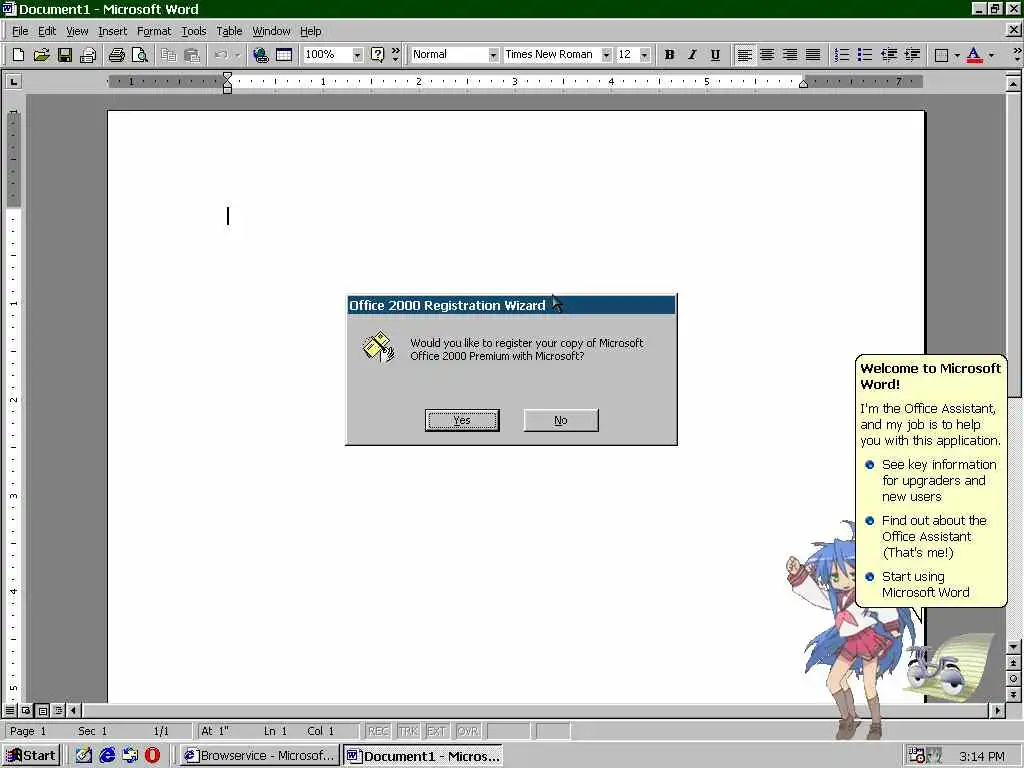
Task: Apply bulleted list formatting
Action: pyautogui.click(x=865, y=55)
